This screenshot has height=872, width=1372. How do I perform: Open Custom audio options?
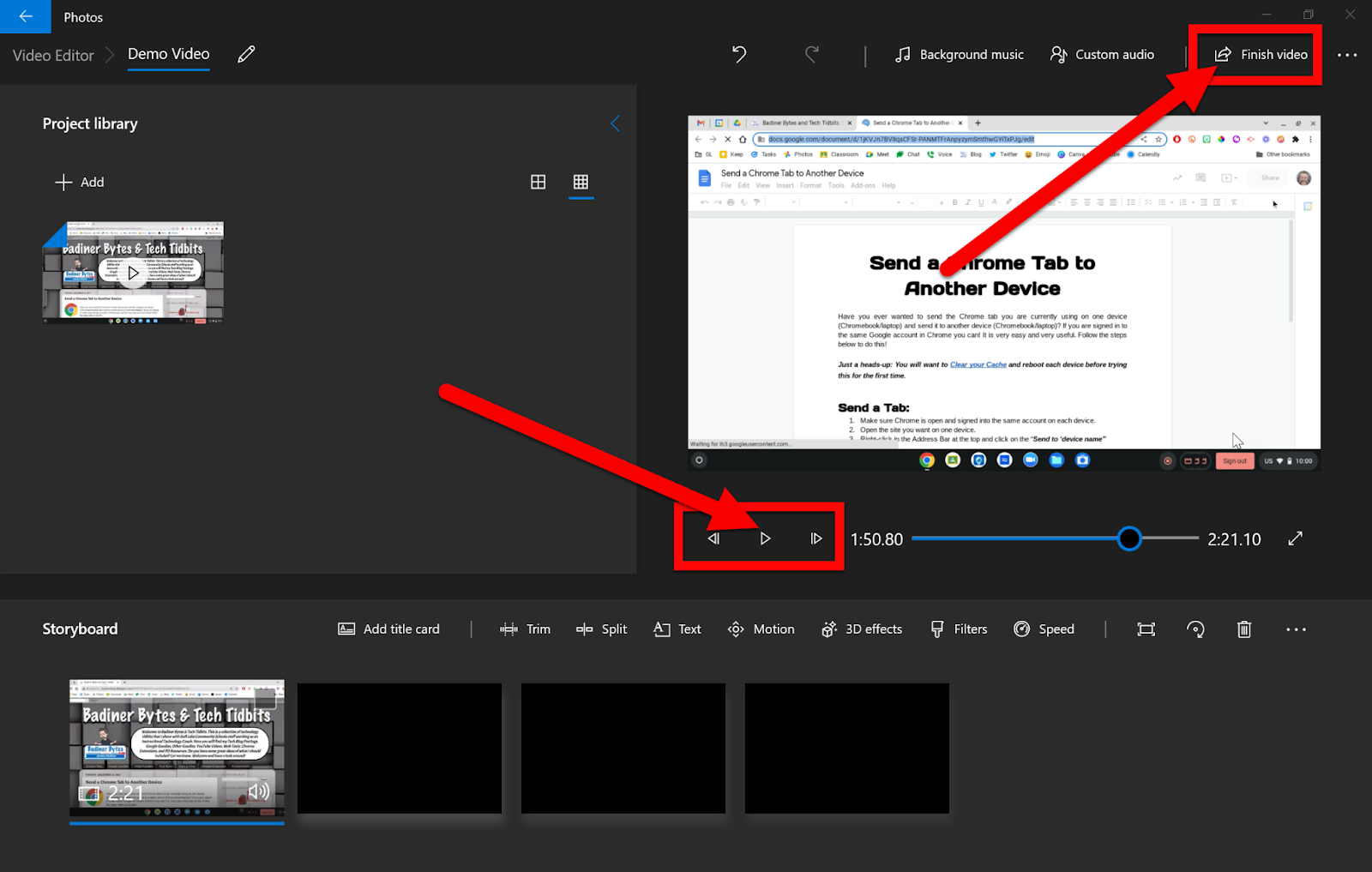pos(1102,54)
